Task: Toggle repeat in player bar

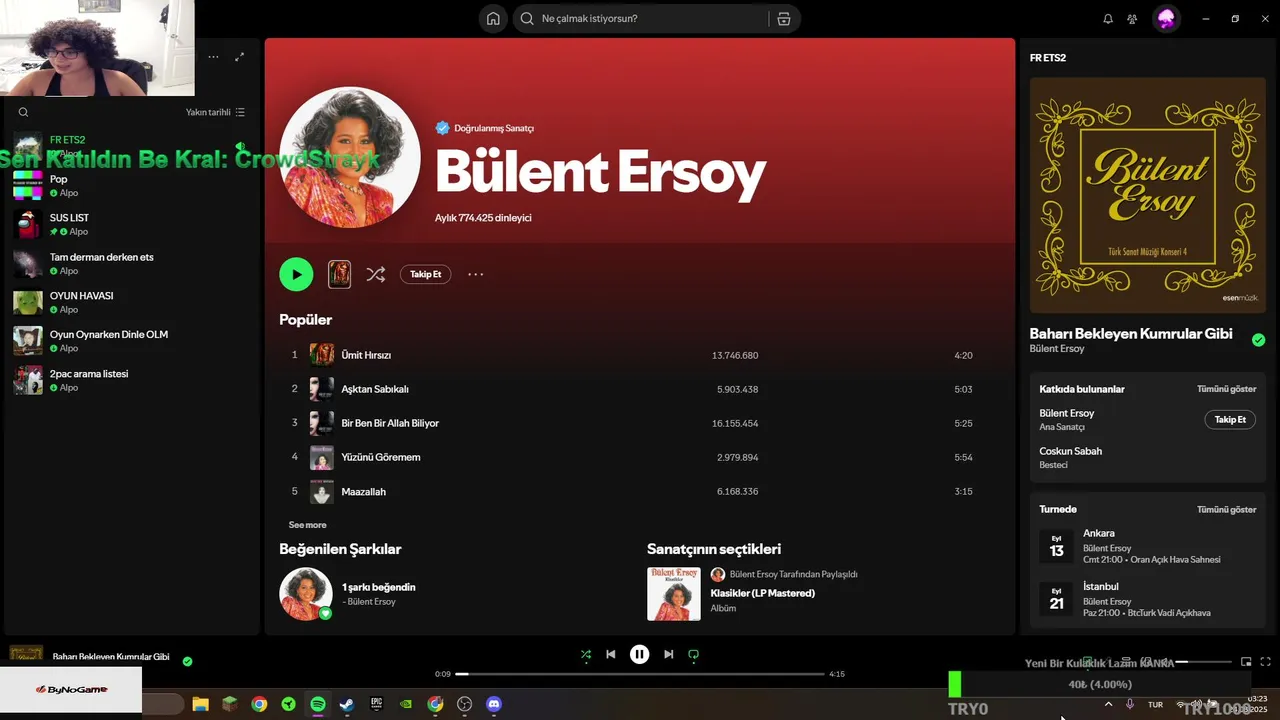Action: point(693,654)
